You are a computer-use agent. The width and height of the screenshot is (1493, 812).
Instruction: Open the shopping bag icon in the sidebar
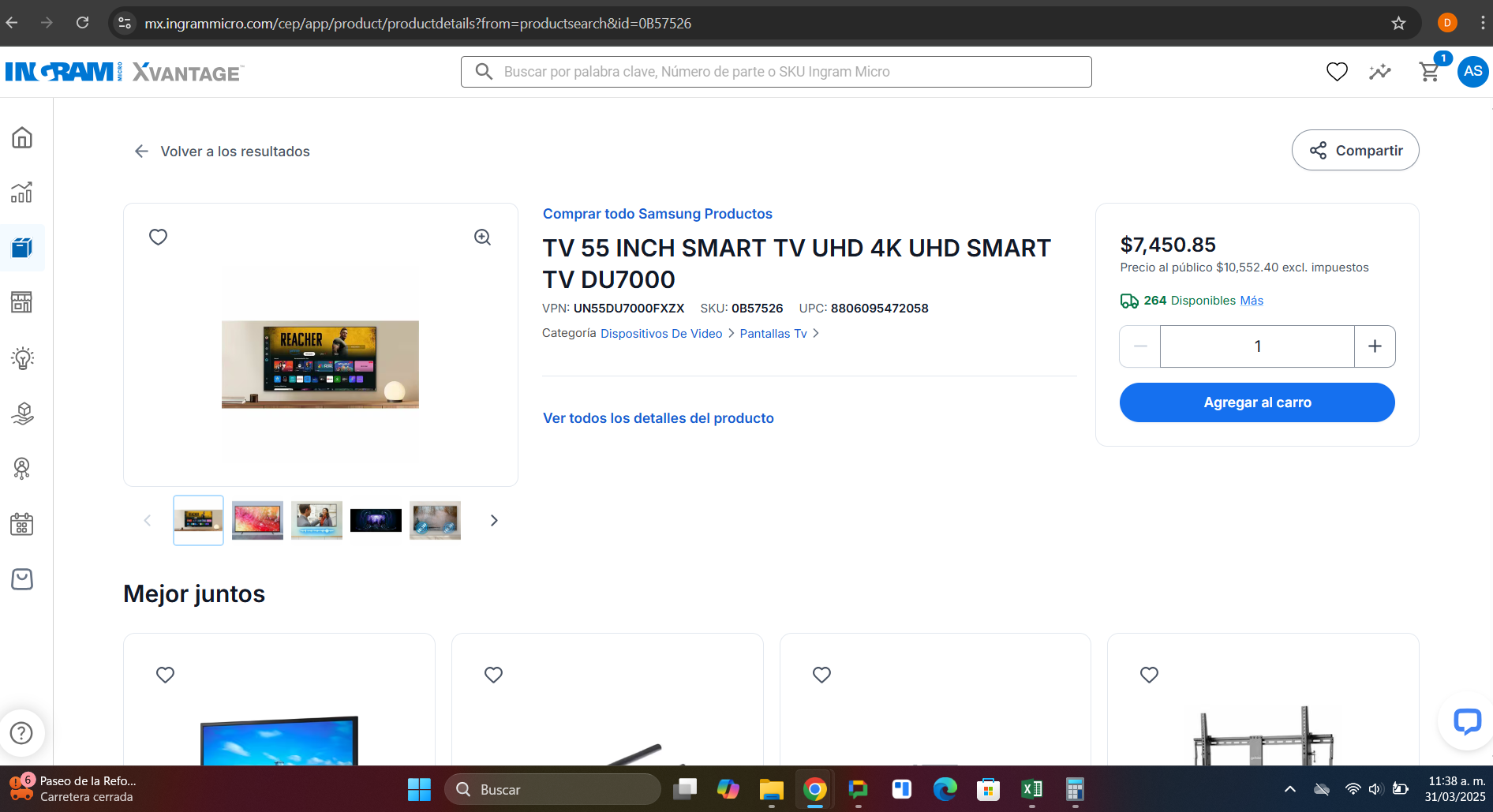click(x=22, y=579)
